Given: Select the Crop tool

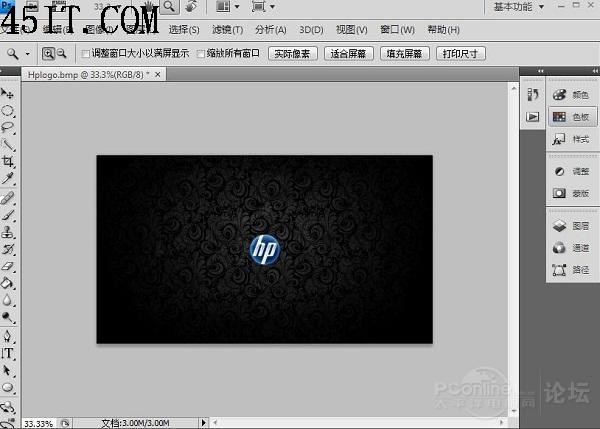Looking at the screenshot, I should tap(7, 161).
